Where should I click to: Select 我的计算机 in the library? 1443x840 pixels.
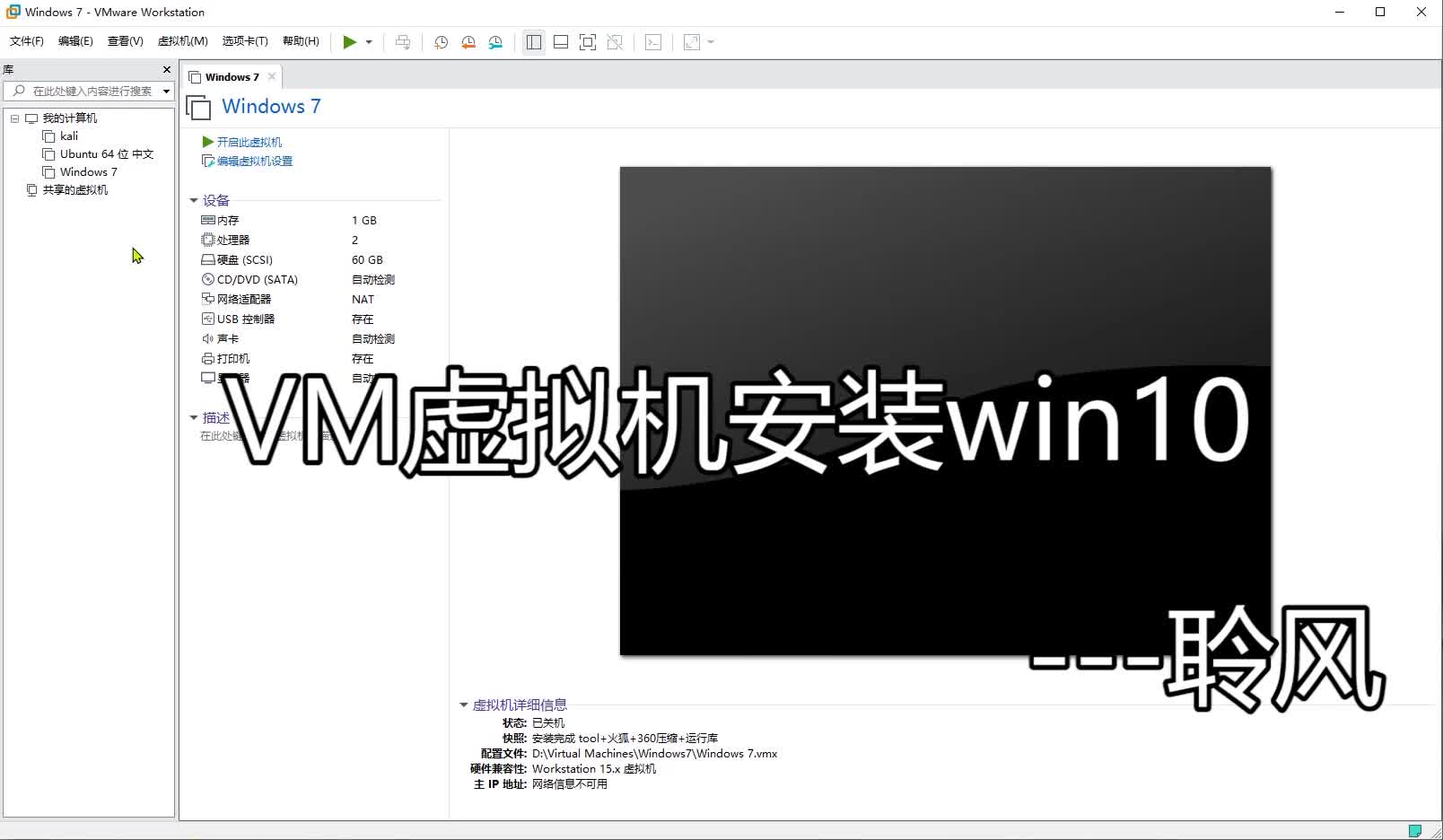point(70,118)
